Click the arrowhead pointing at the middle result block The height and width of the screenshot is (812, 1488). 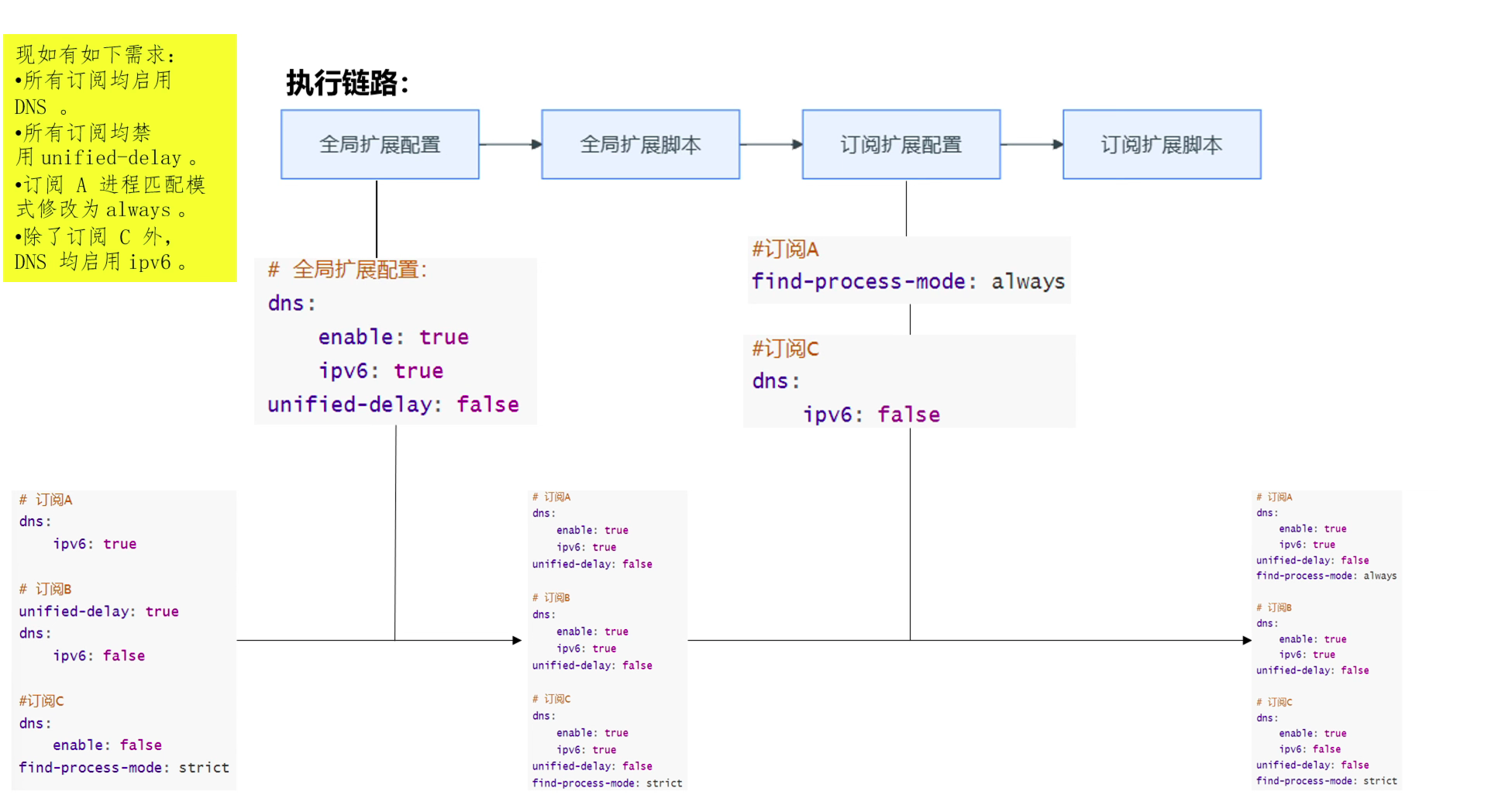[x=517, y=640]
